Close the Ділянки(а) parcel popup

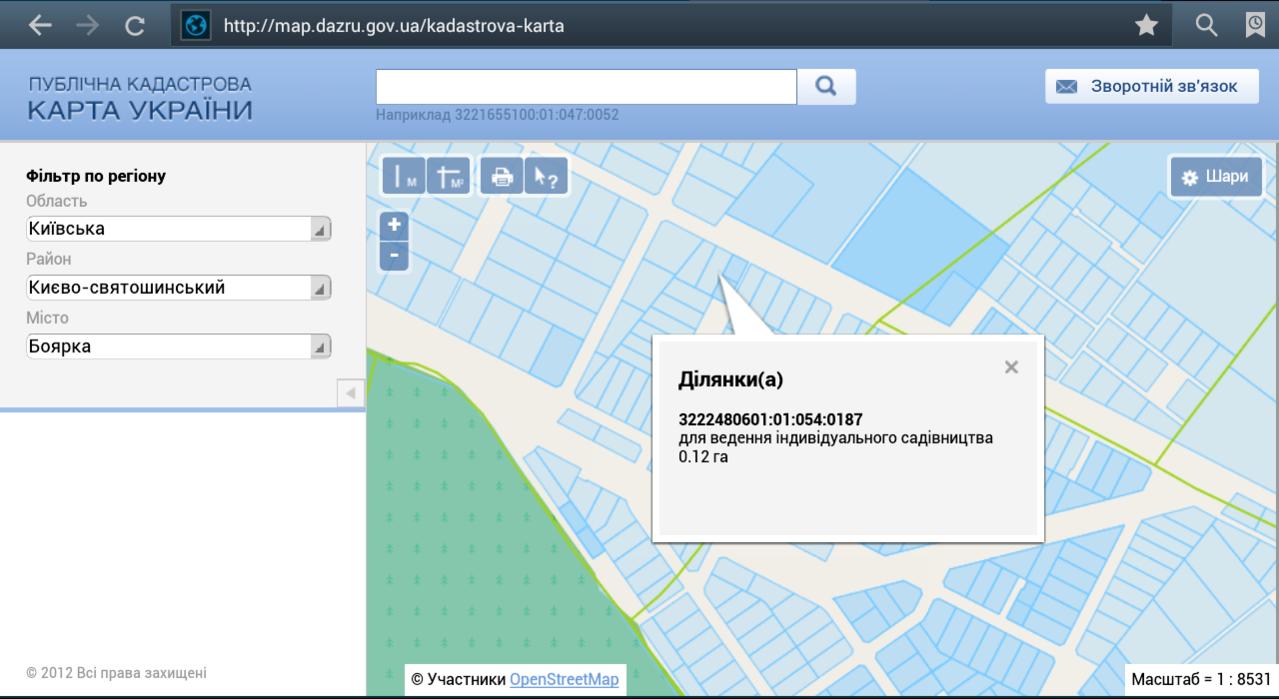click(x=1011, y=367)
